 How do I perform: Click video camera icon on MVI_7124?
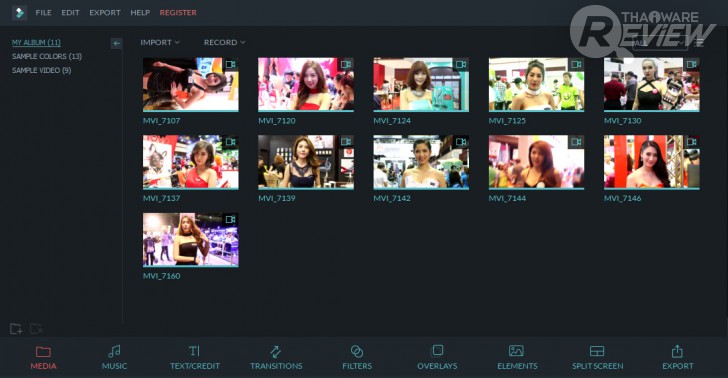(461, 64)
